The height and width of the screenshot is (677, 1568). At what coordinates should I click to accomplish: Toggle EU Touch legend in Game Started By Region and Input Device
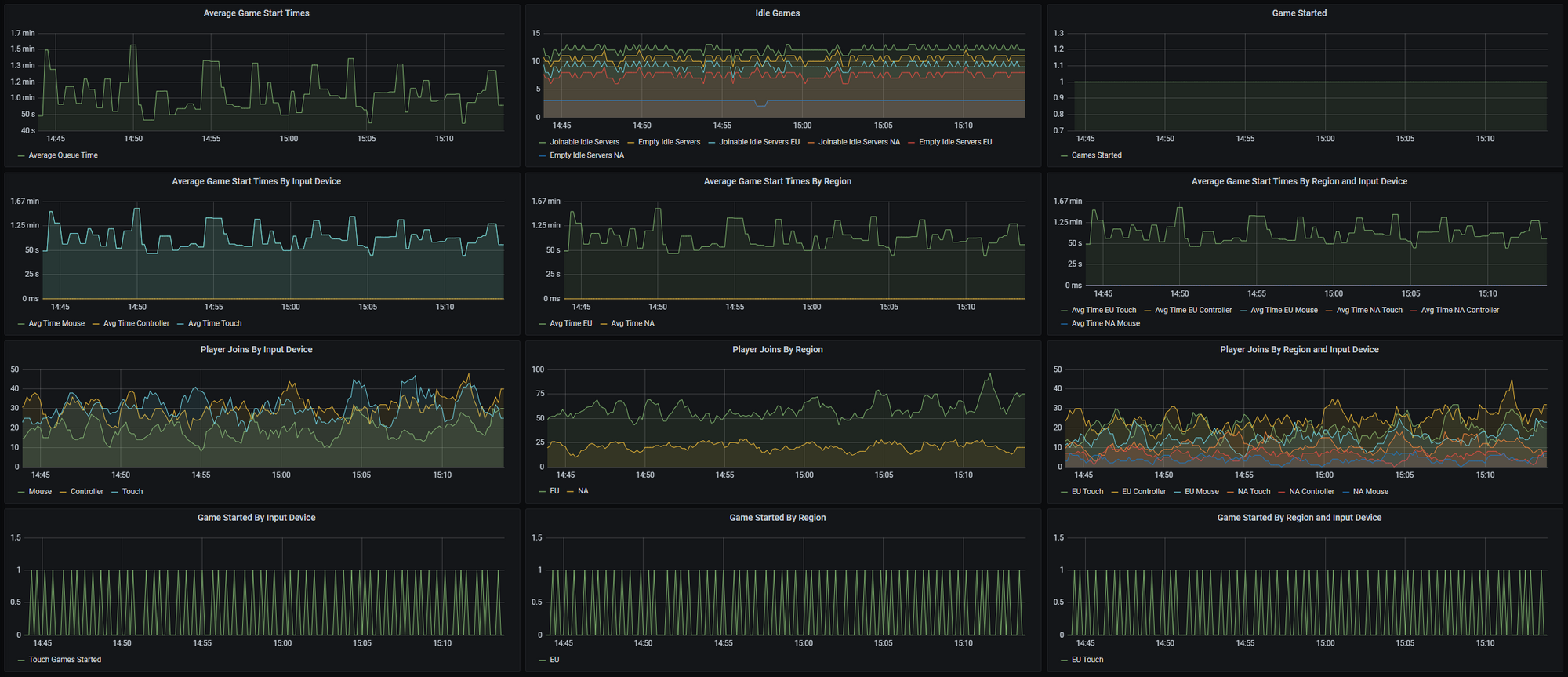pyautogui.click(x=1087, y=660)
